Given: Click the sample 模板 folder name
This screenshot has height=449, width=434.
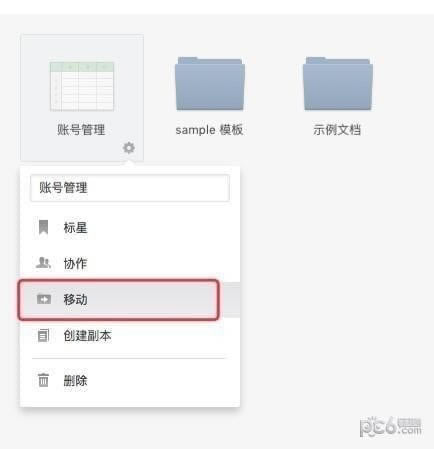Looking at the screenshot, I should pos(209,130).
